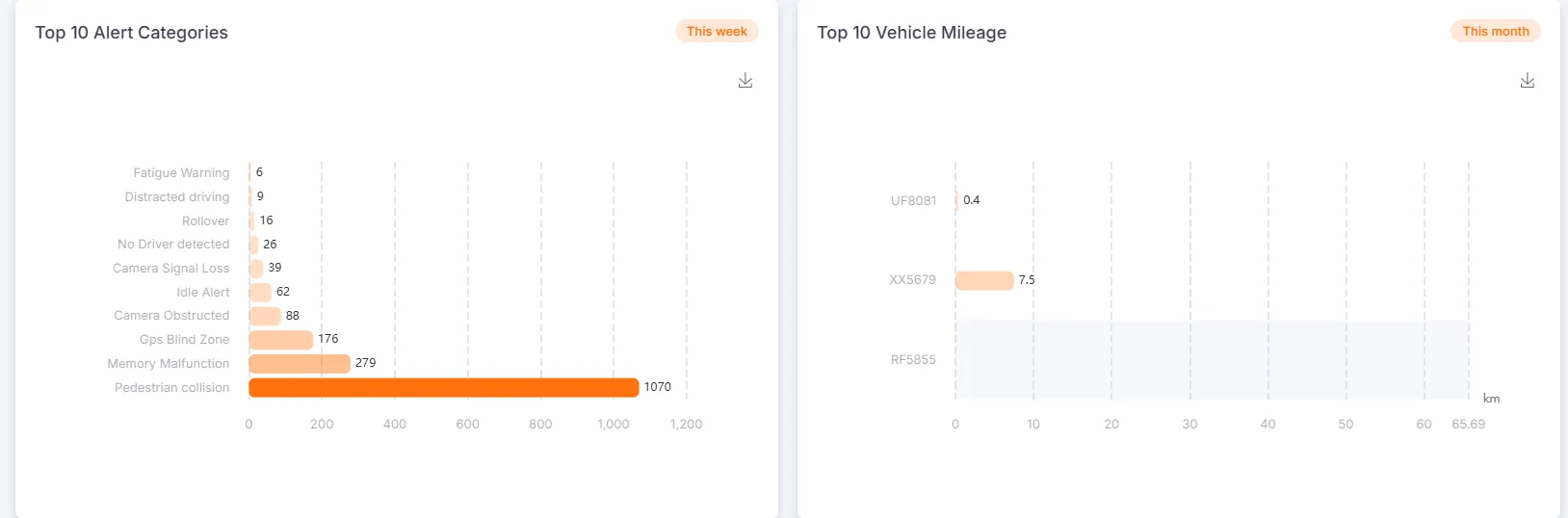Viewport: 1568px width, 518px height.
Task: Select the Idle Alert bar
Action: coord(260,292)
